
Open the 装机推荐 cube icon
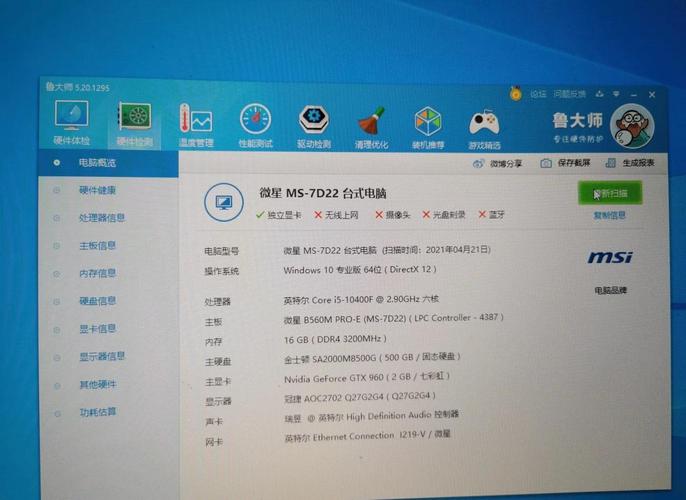428,128
